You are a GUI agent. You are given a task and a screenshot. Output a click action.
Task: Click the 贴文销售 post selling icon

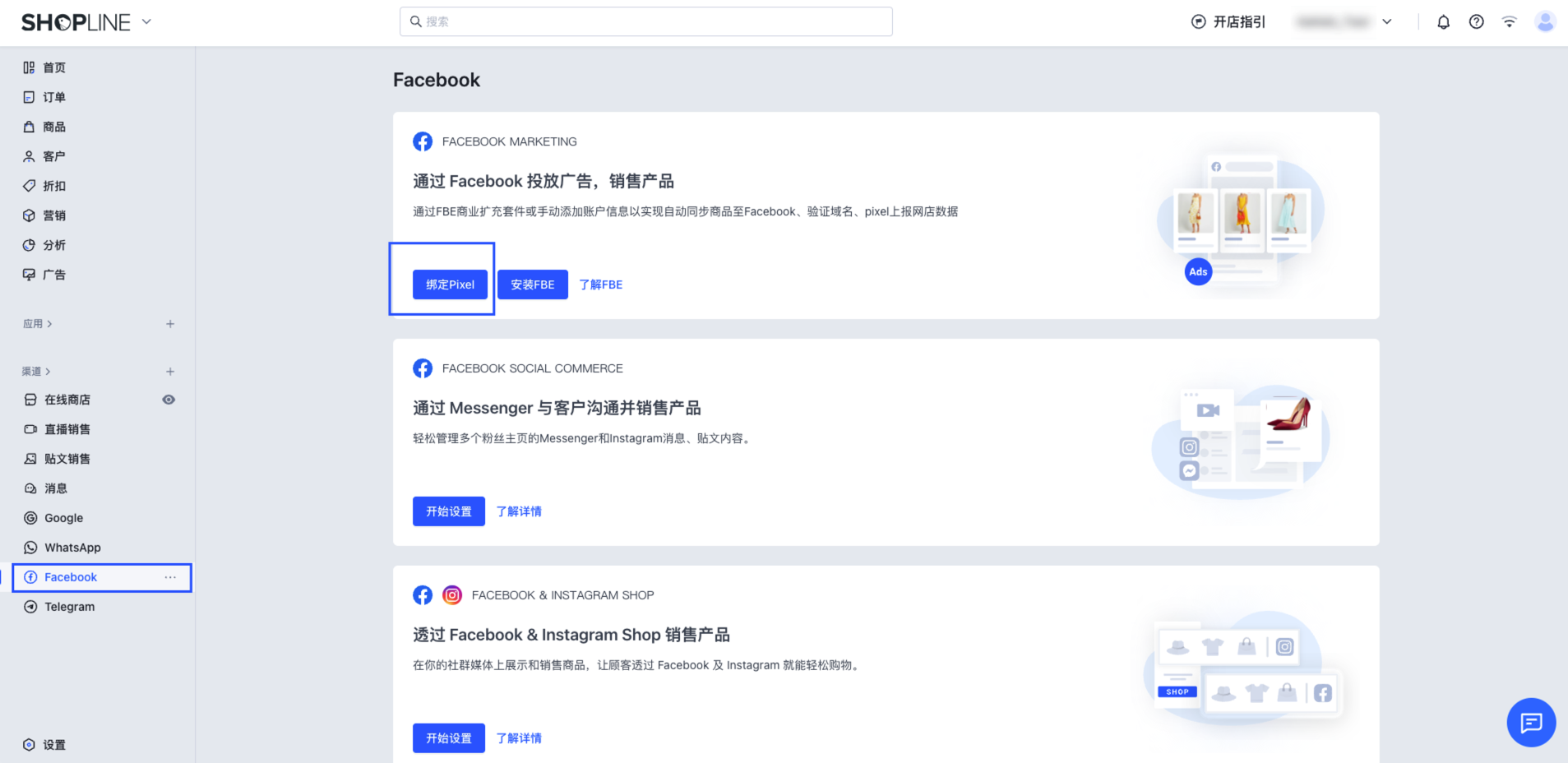coord(30,459)
